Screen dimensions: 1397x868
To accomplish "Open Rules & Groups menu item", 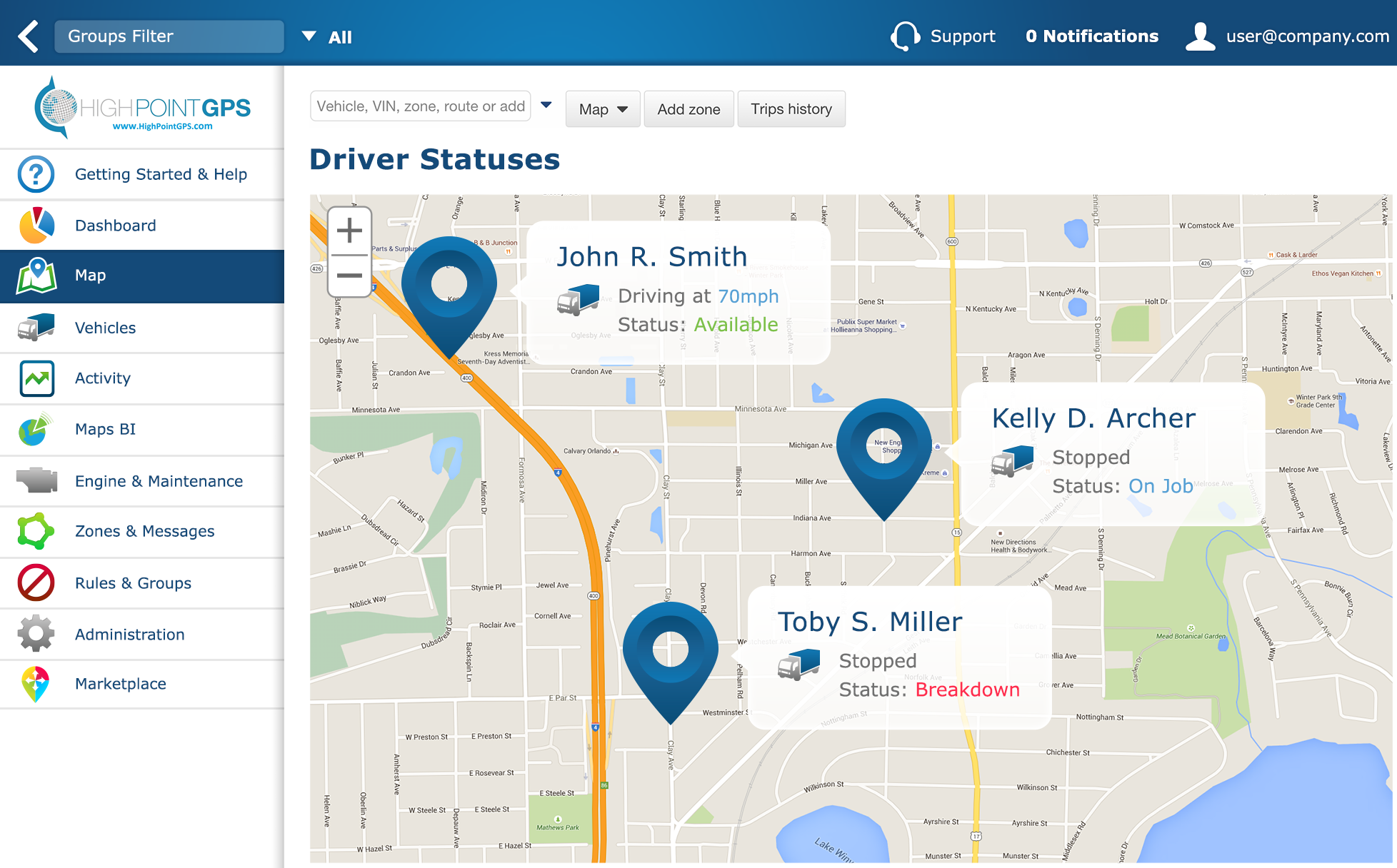I will (x=133, y=583).
